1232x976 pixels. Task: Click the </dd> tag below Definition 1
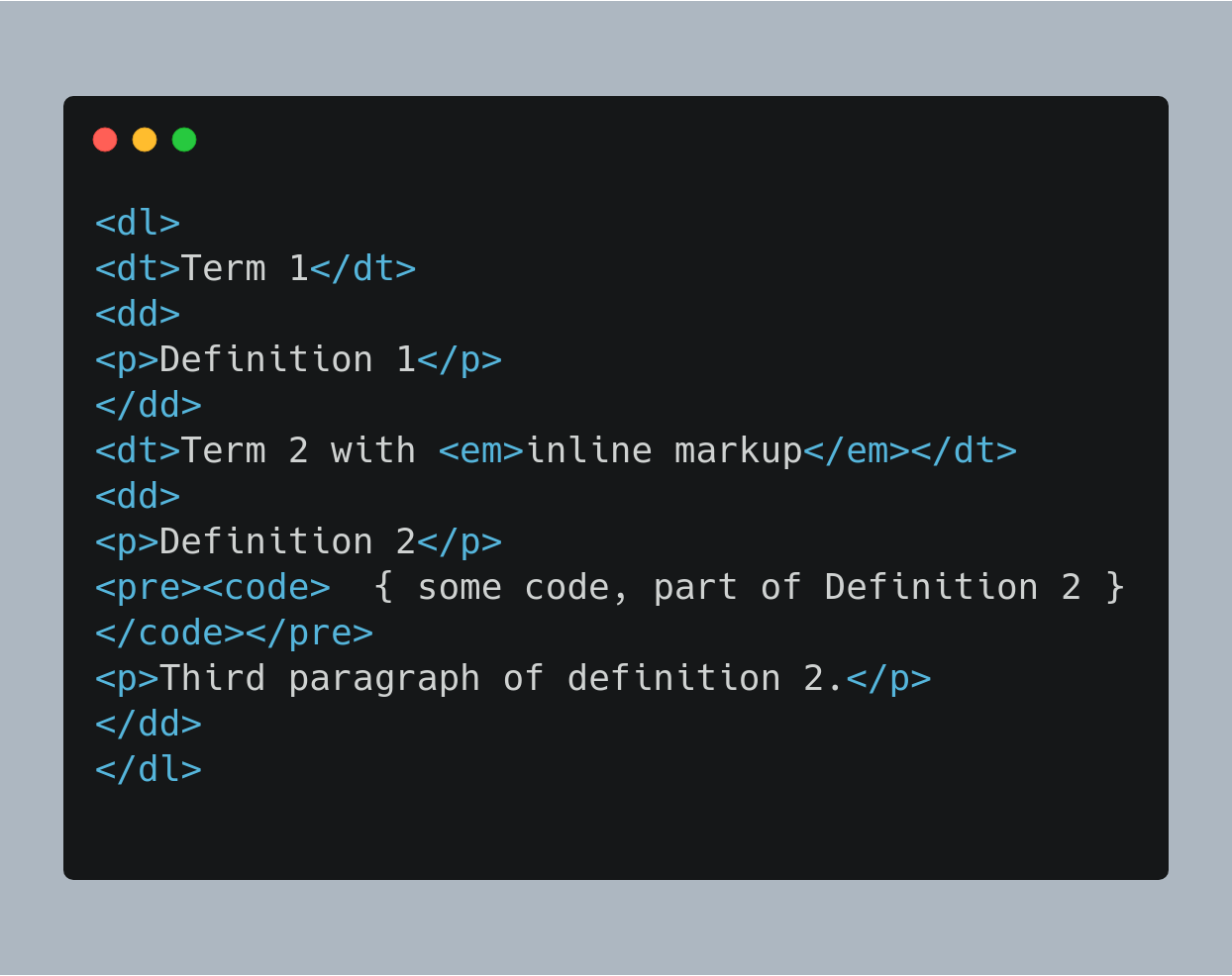(149, 405)
